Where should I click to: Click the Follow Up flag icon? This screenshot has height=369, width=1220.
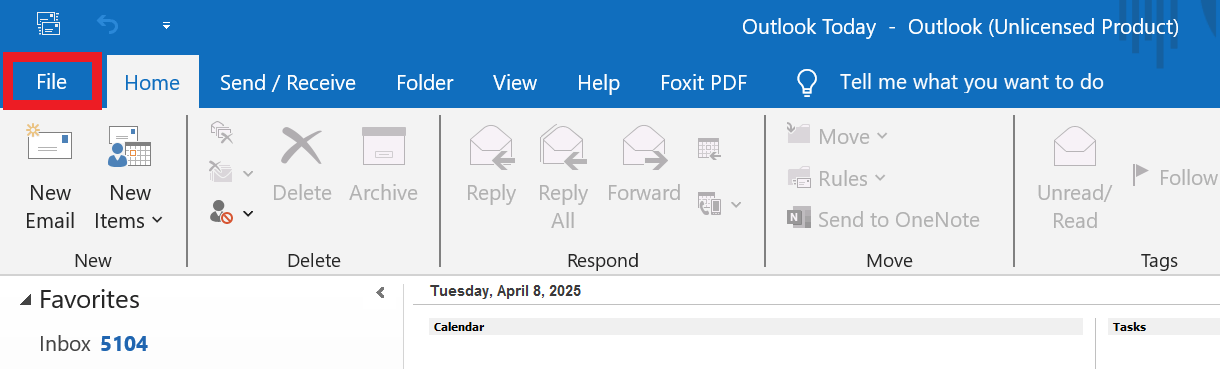[1140, 176]
